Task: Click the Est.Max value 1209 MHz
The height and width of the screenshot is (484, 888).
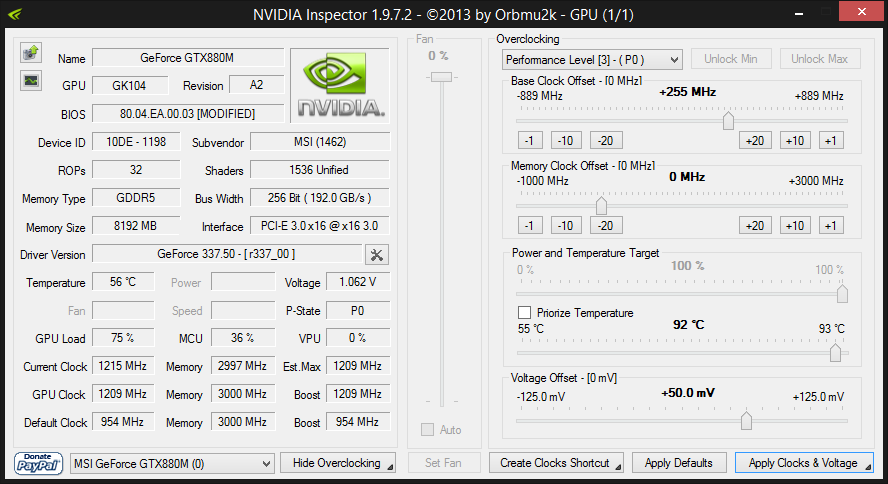Action: pos(358,366)
